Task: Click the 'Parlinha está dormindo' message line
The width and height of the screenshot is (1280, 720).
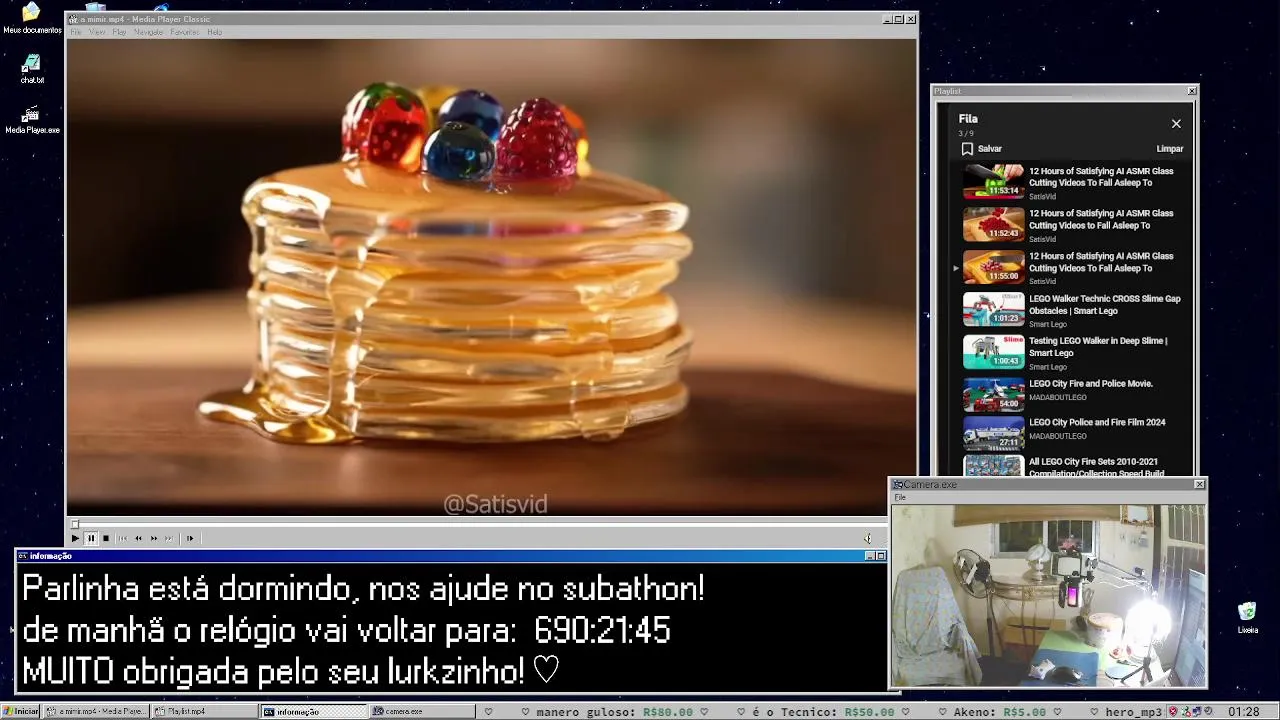Action: pyautogui.click(x=363, y=589)
